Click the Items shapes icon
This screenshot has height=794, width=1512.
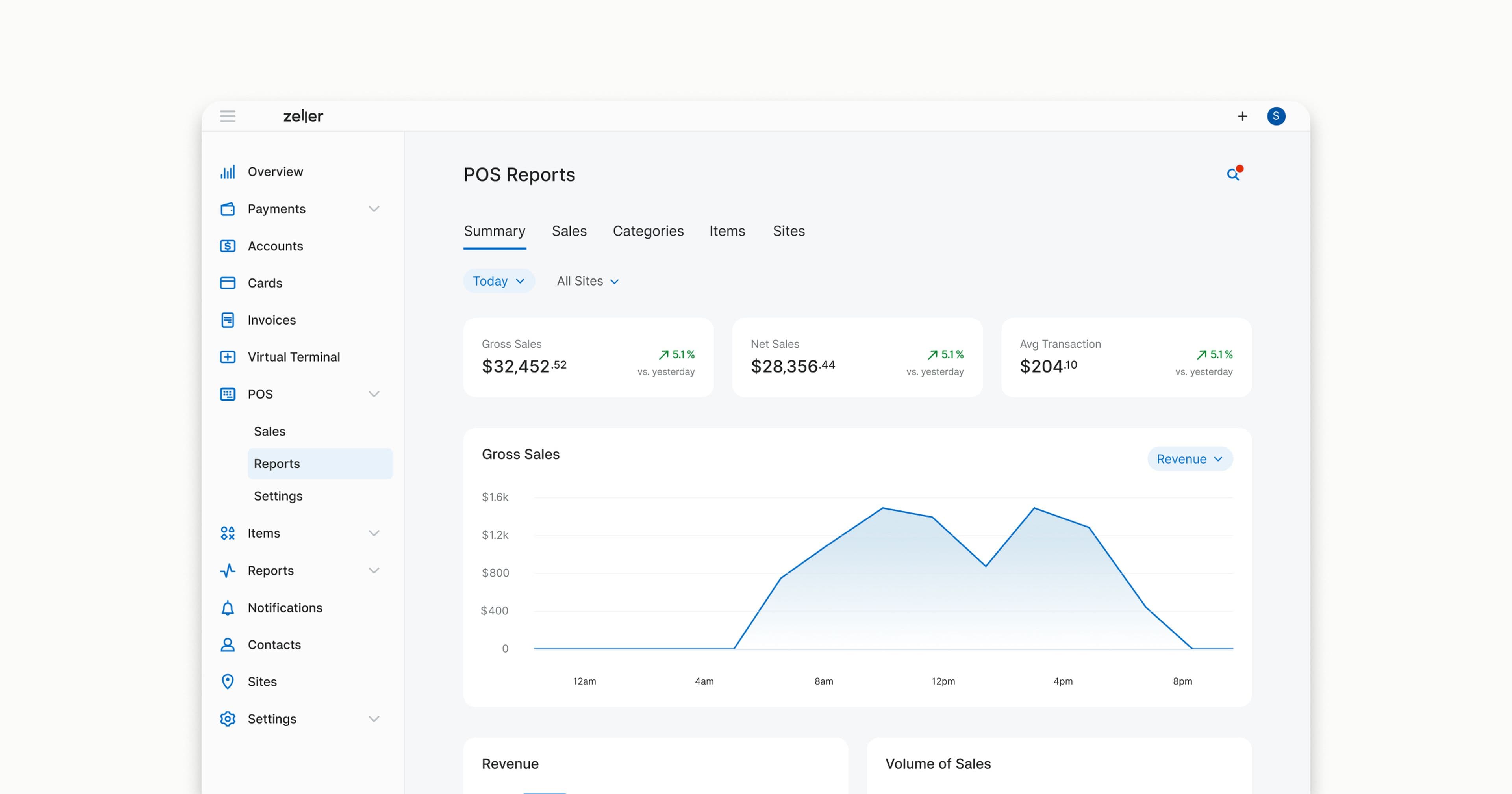pyautogui.click(x=228, y=532)
